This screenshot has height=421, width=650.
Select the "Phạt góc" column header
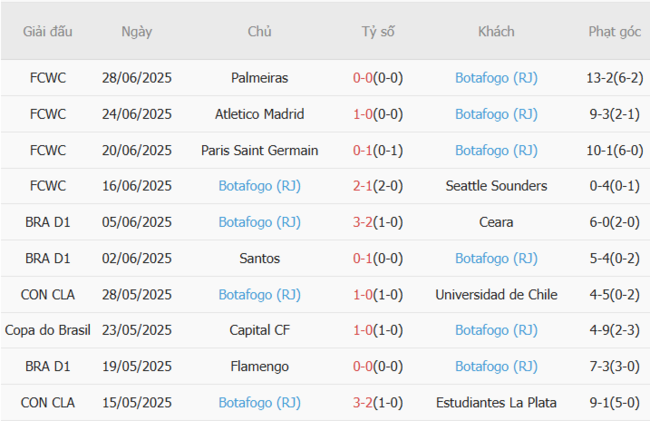[615, 32]
